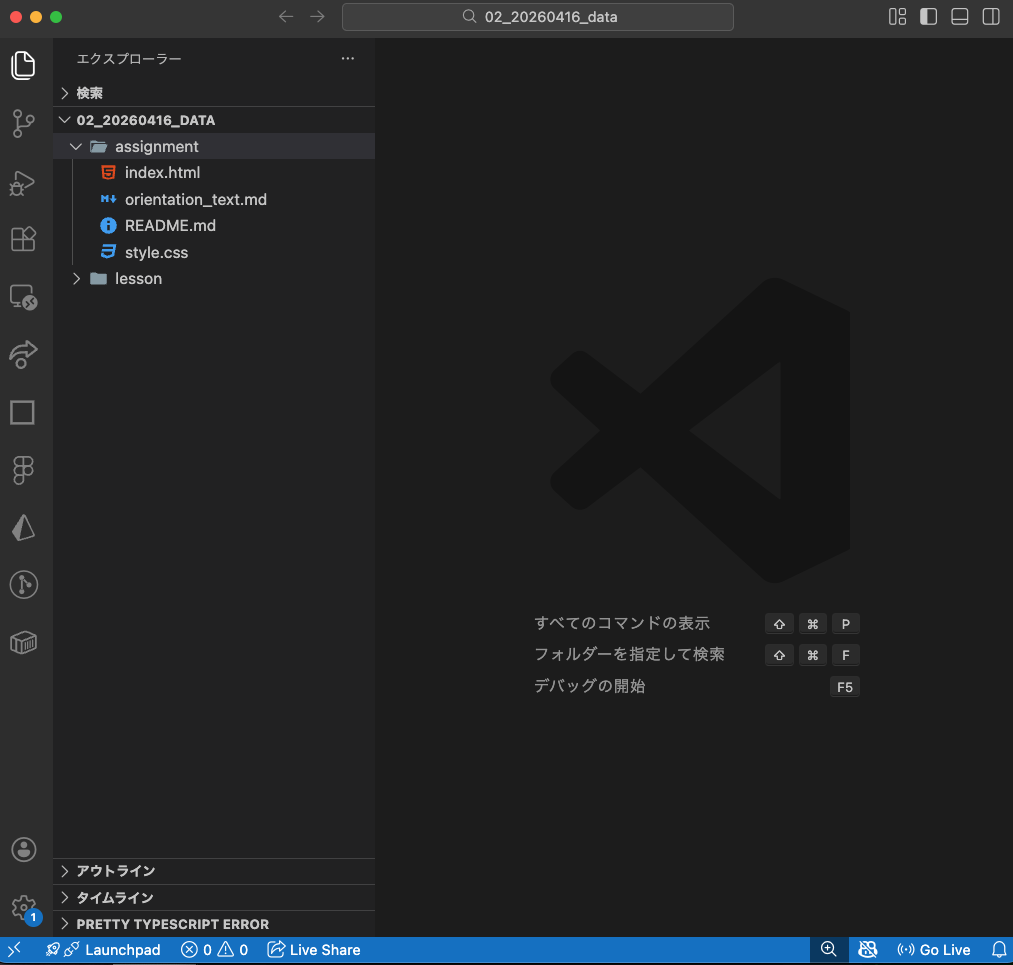This screenshot has width=1013, height=965.
Task: Go back using the left arrow
Action: click(x=286, y=17)
